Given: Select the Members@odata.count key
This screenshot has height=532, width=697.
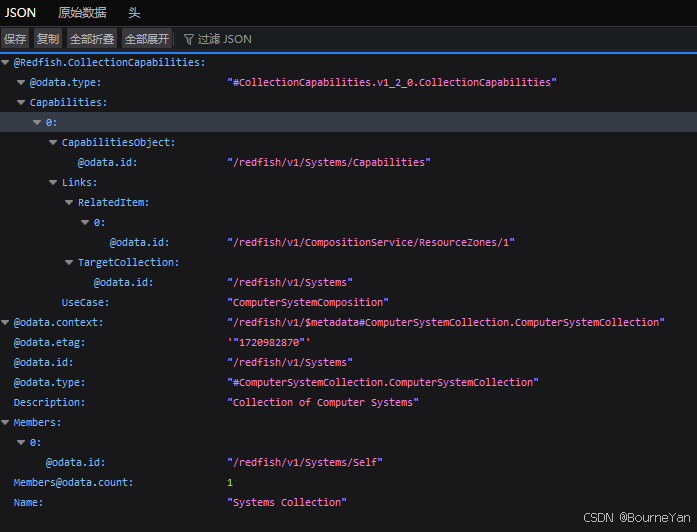Looking at the screenshot, I should click(73, 483).
